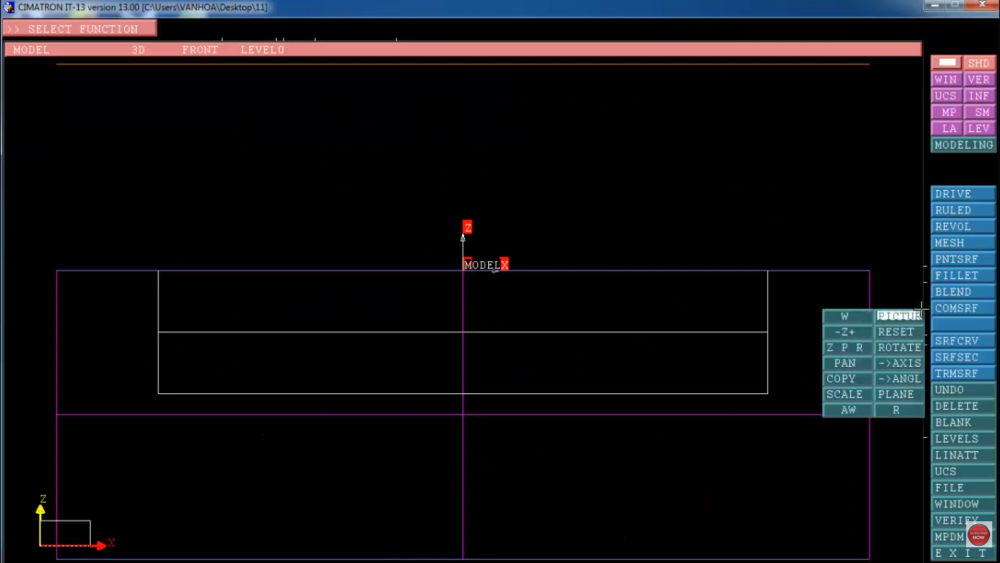
Task: Choose REVOL from the modeling menu
Action: tap(962, 227)
